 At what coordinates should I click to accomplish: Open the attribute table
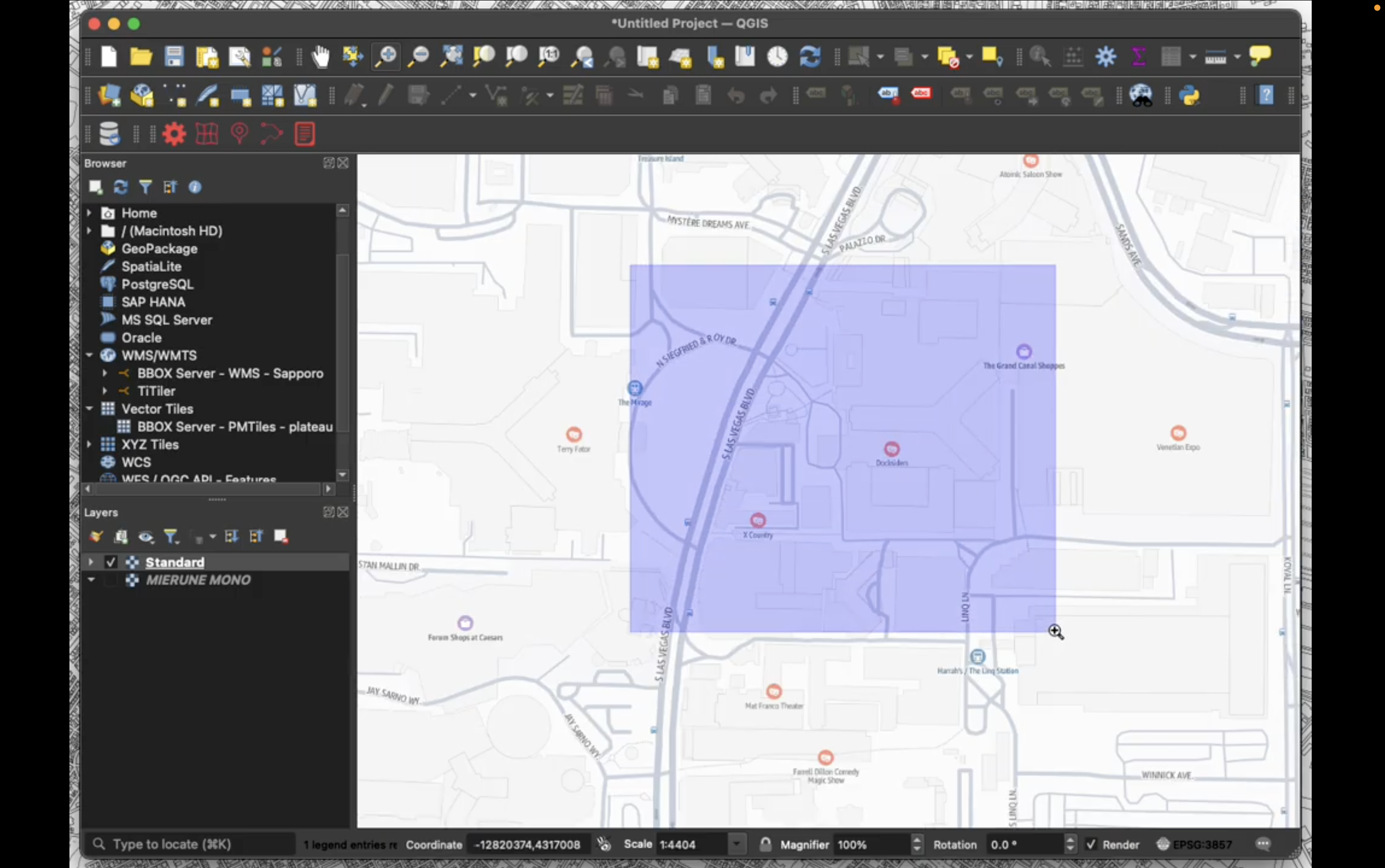pos(1173,56)
